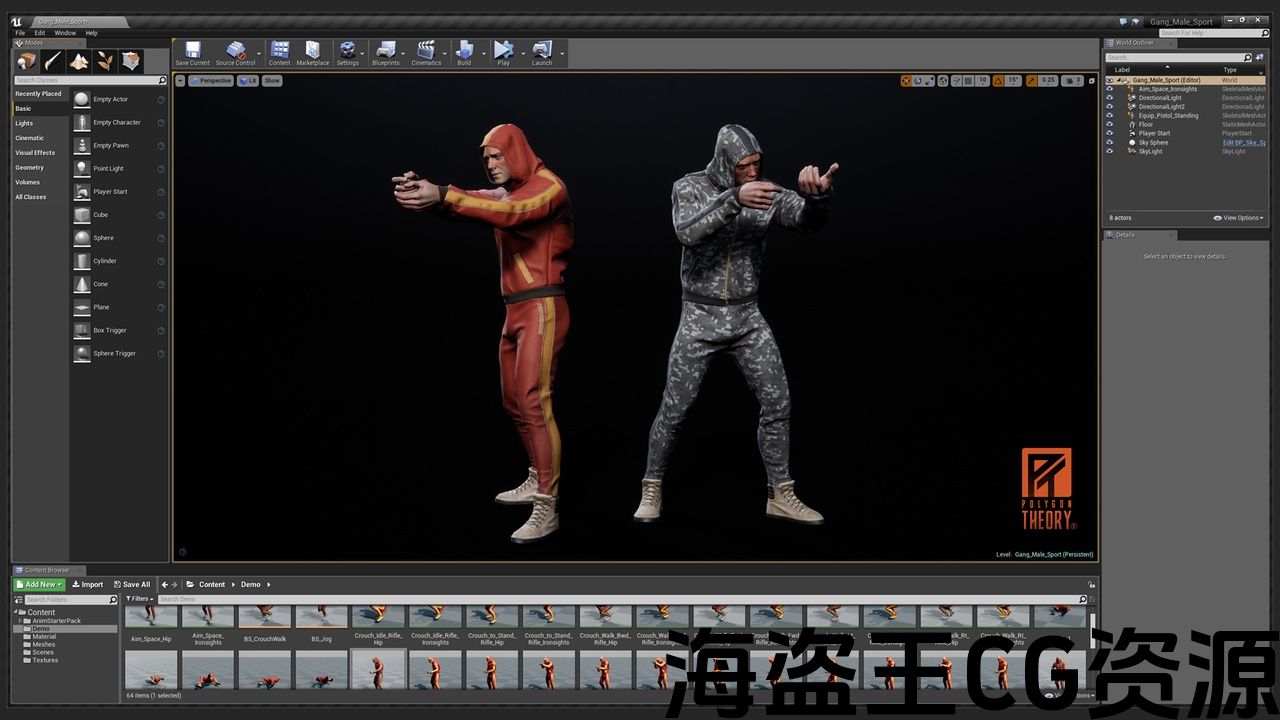Viewport: 1280px width, 720px height.
Task: Open Cinematics from the toolbar
Action: click(426, 51)
